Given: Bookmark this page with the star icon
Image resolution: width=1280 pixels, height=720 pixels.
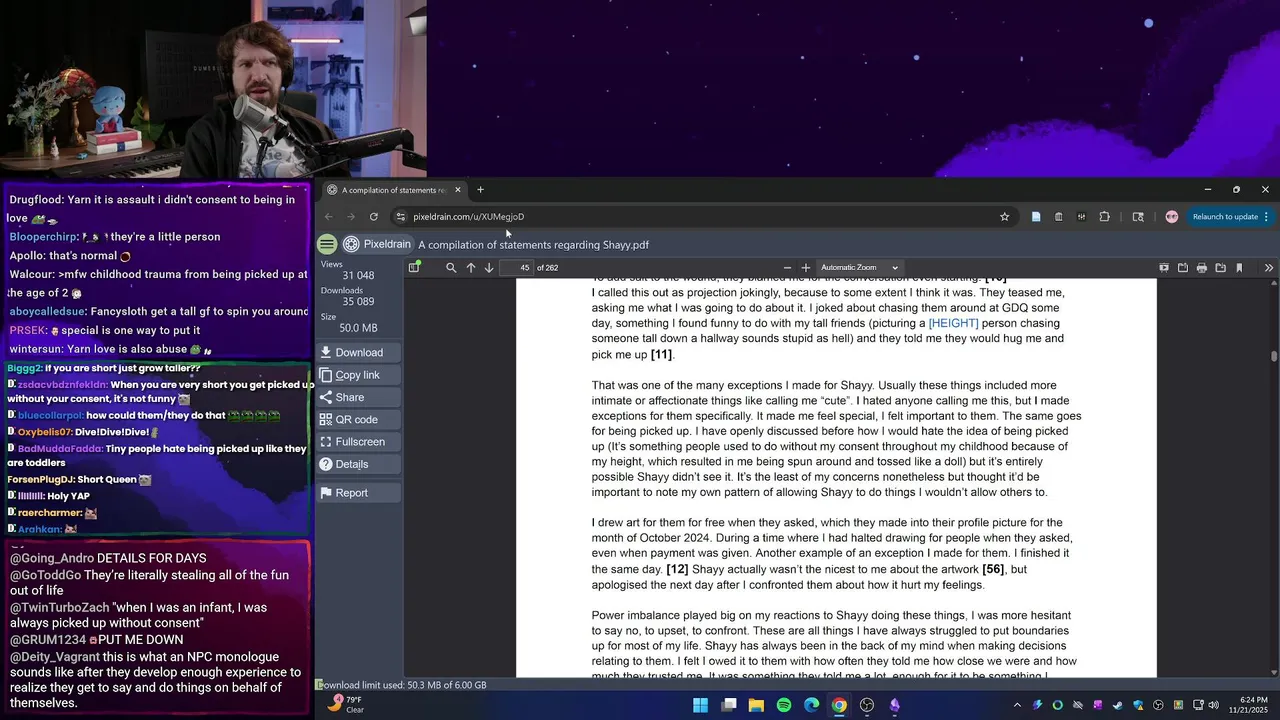Looking at the screenshot, I should 1004,216.
